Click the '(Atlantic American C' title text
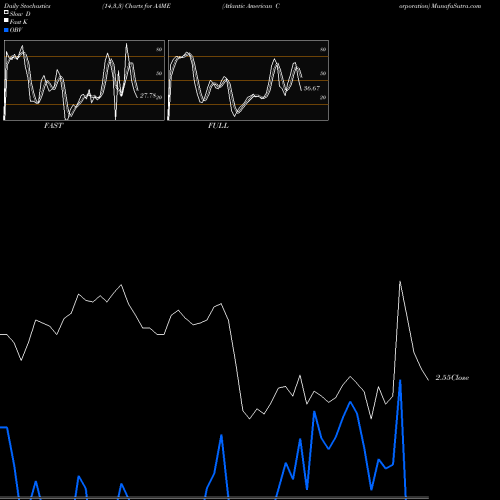 click(x=251, y=6)
